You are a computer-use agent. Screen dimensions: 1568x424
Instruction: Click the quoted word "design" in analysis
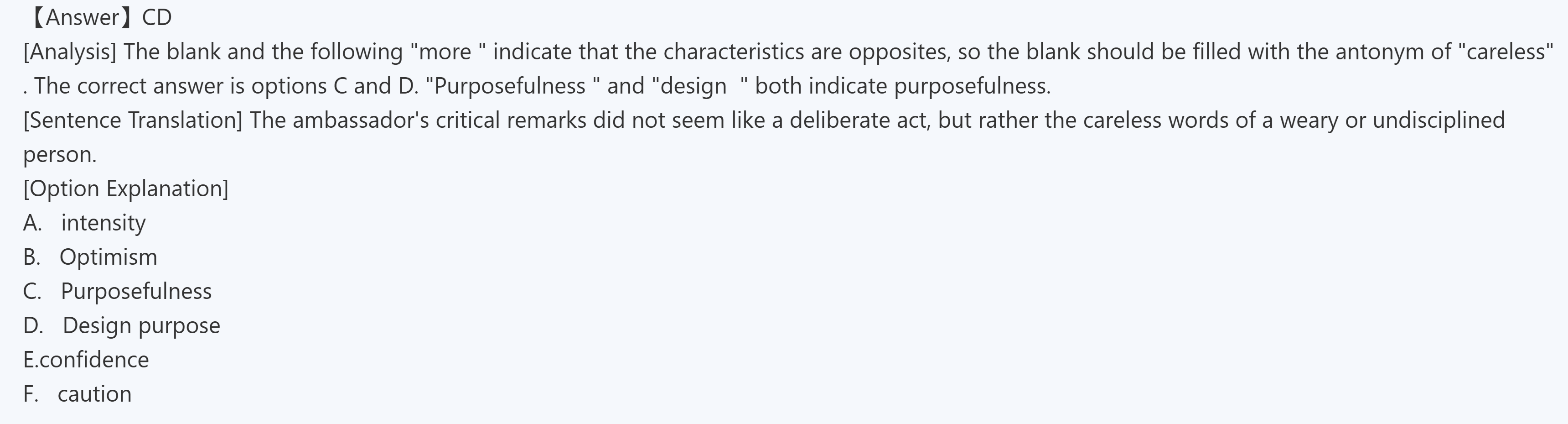click(700, 86)
